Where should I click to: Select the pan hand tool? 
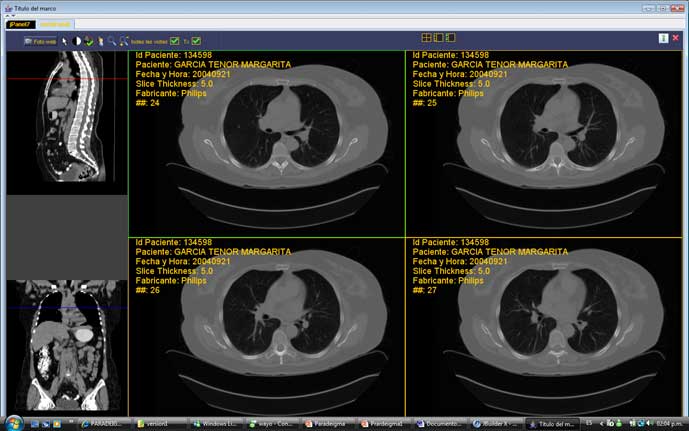100,41
